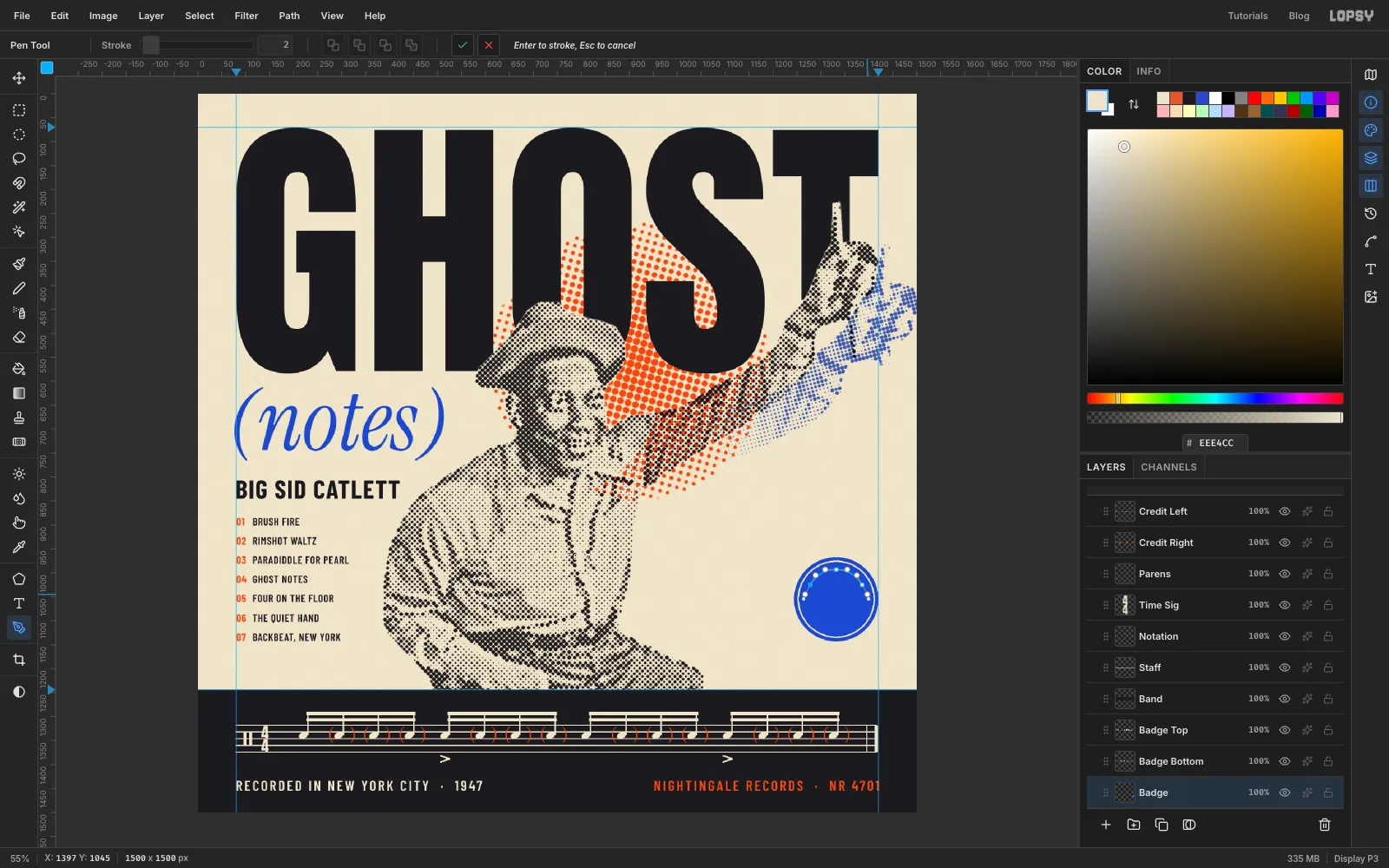
Task: Hide the Credit Left layer
Action: tap(1285, 511)
